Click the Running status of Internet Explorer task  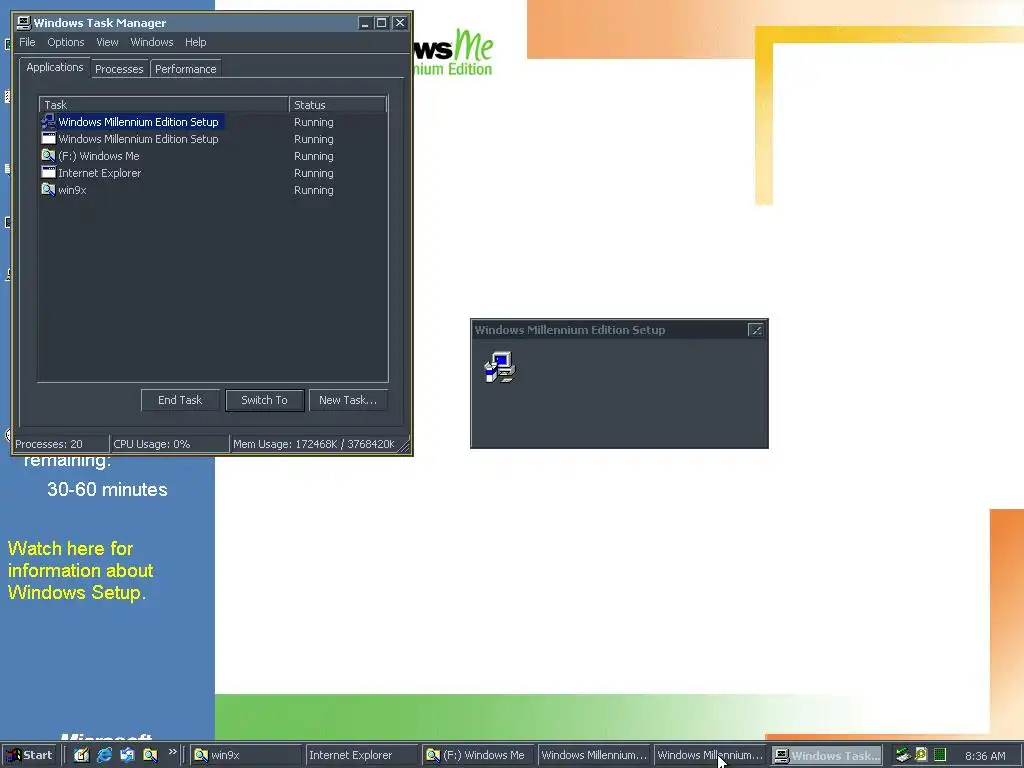pyautogui.click(x=313, y=173)
